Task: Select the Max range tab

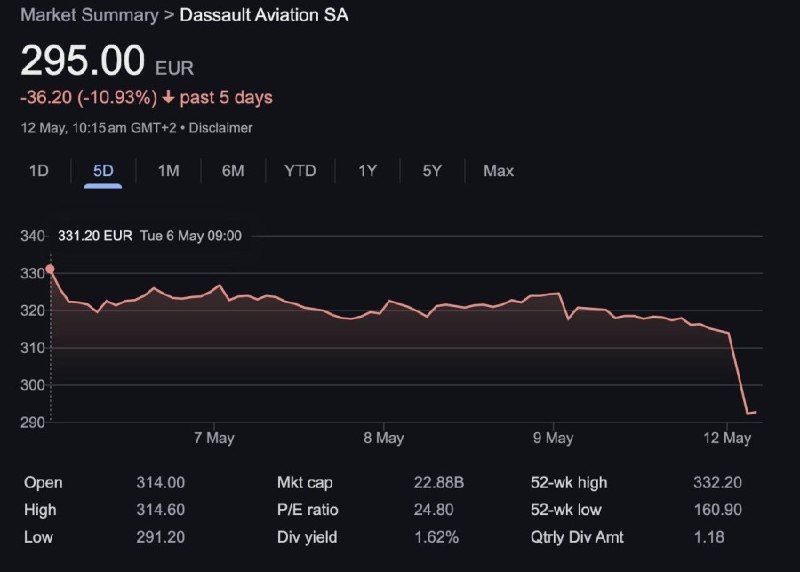Action: 498,170
